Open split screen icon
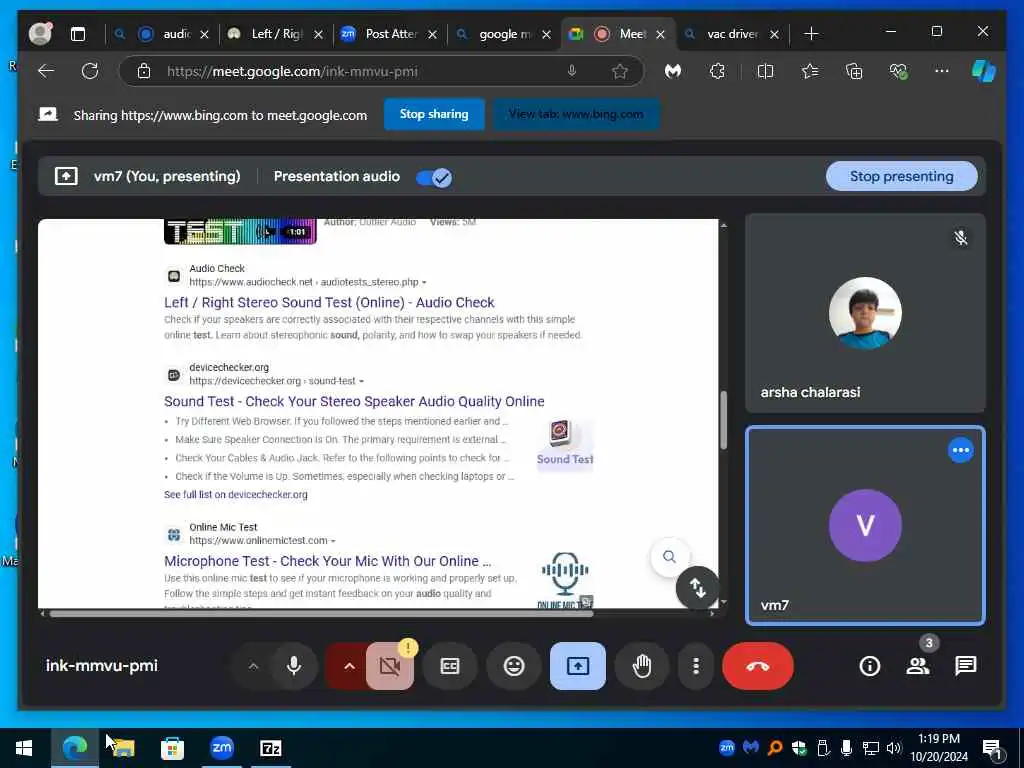 point(765,71)
